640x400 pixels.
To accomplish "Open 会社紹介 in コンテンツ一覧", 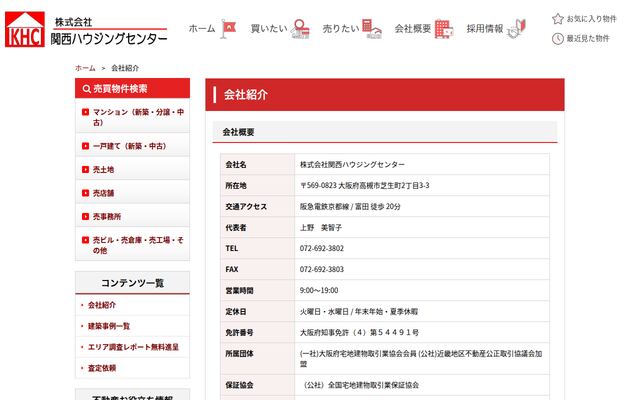I will click(102, 305).
